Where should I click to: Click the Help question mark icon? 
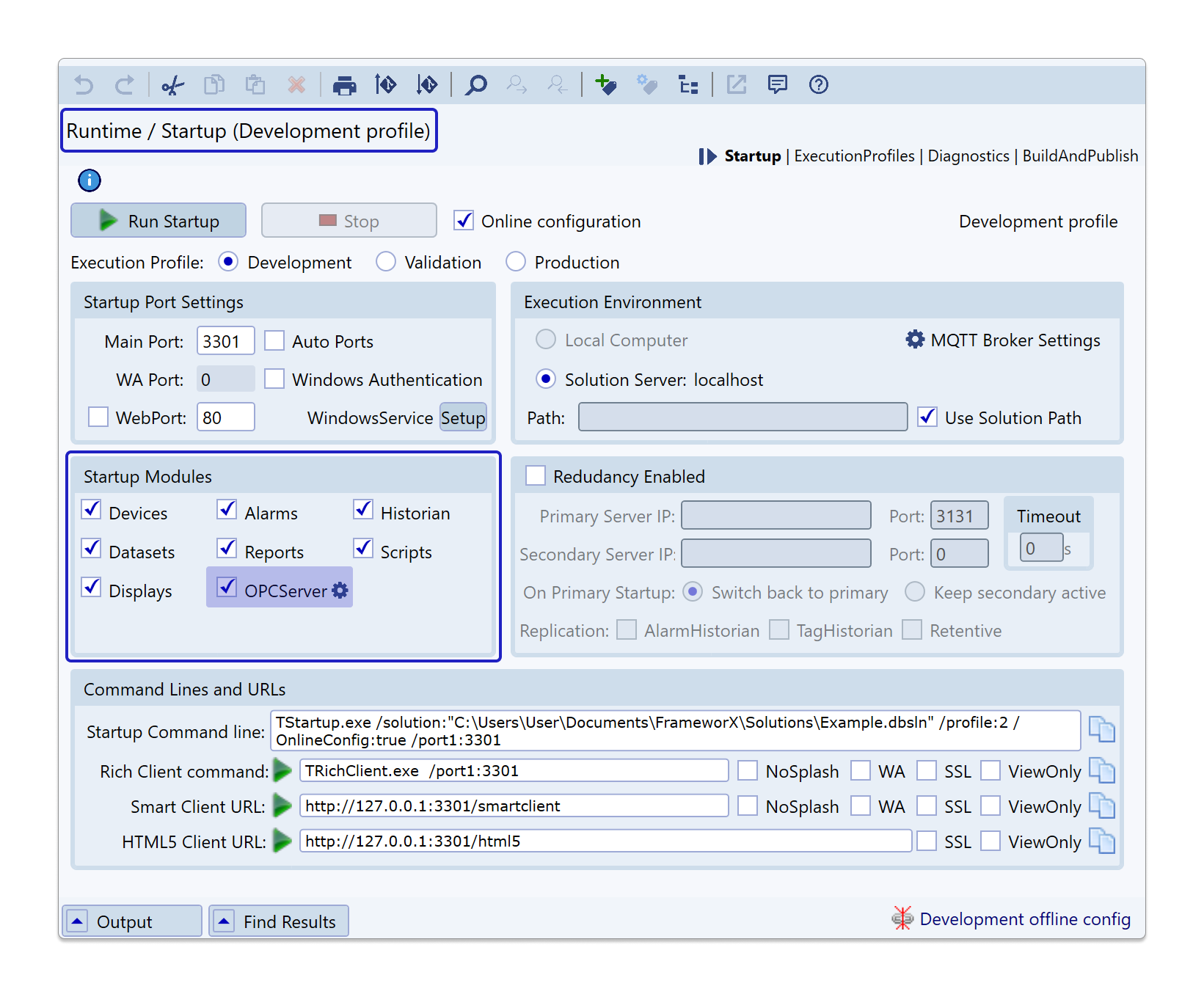point(818,85)
